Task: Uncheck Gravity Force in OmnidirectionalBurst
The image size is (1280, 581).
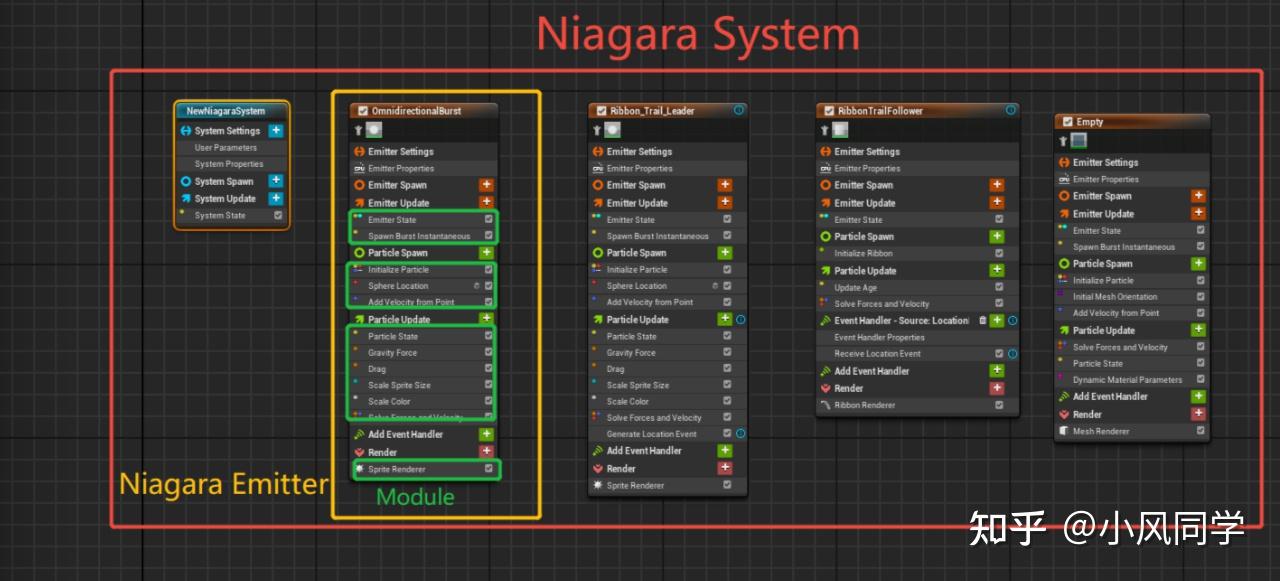Action: click(x=488, y=353)
